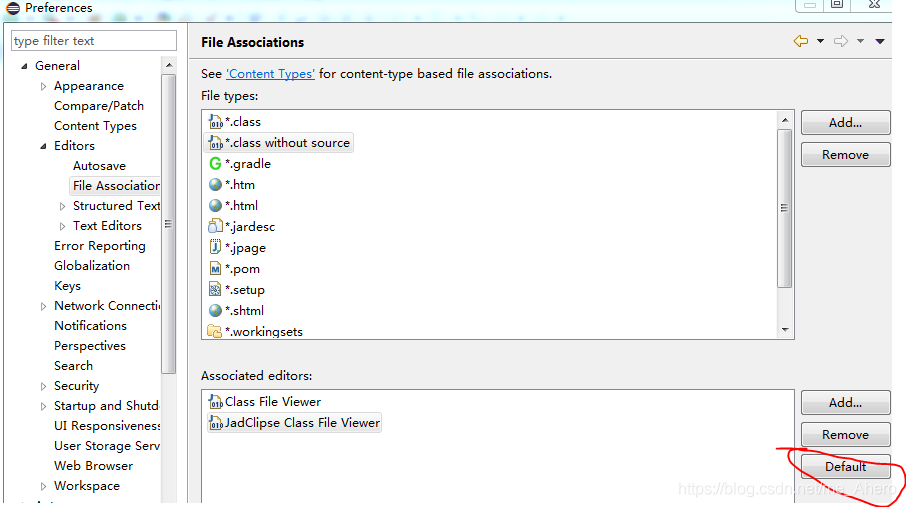The image size is (906, 507).
Task: Click the globe icon beside *.shtml
Action: point(216,310)
